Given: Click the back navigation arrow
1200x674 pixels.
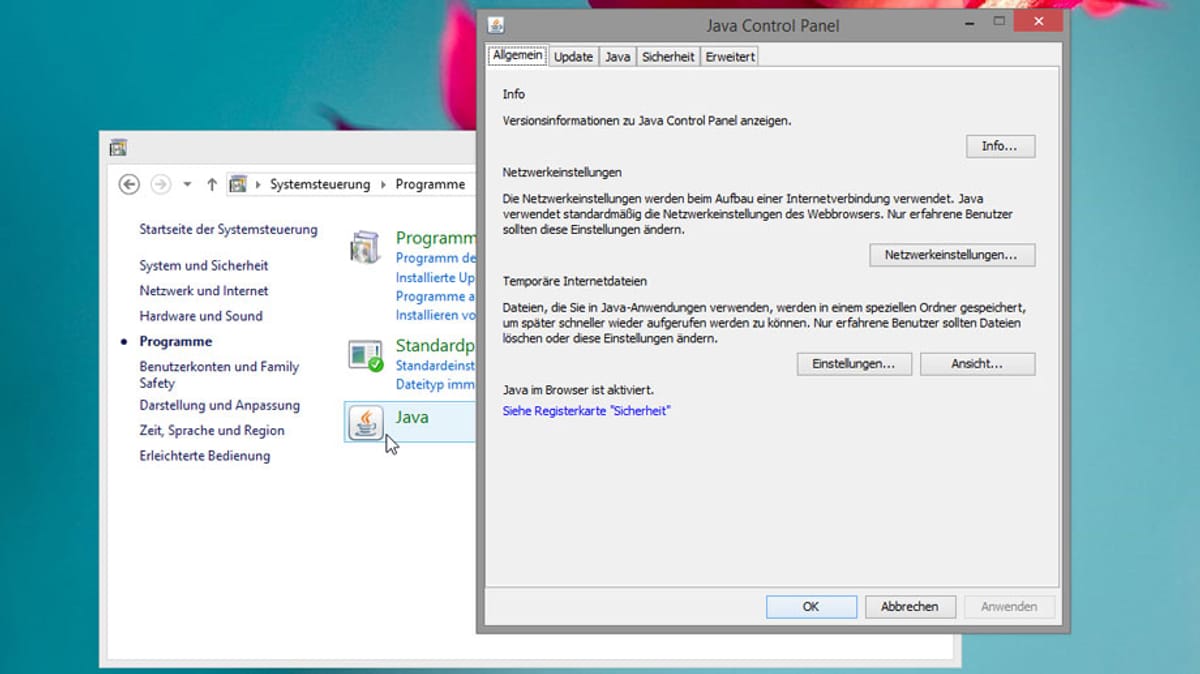Looking at the screenshot, I should coord(129,184).
